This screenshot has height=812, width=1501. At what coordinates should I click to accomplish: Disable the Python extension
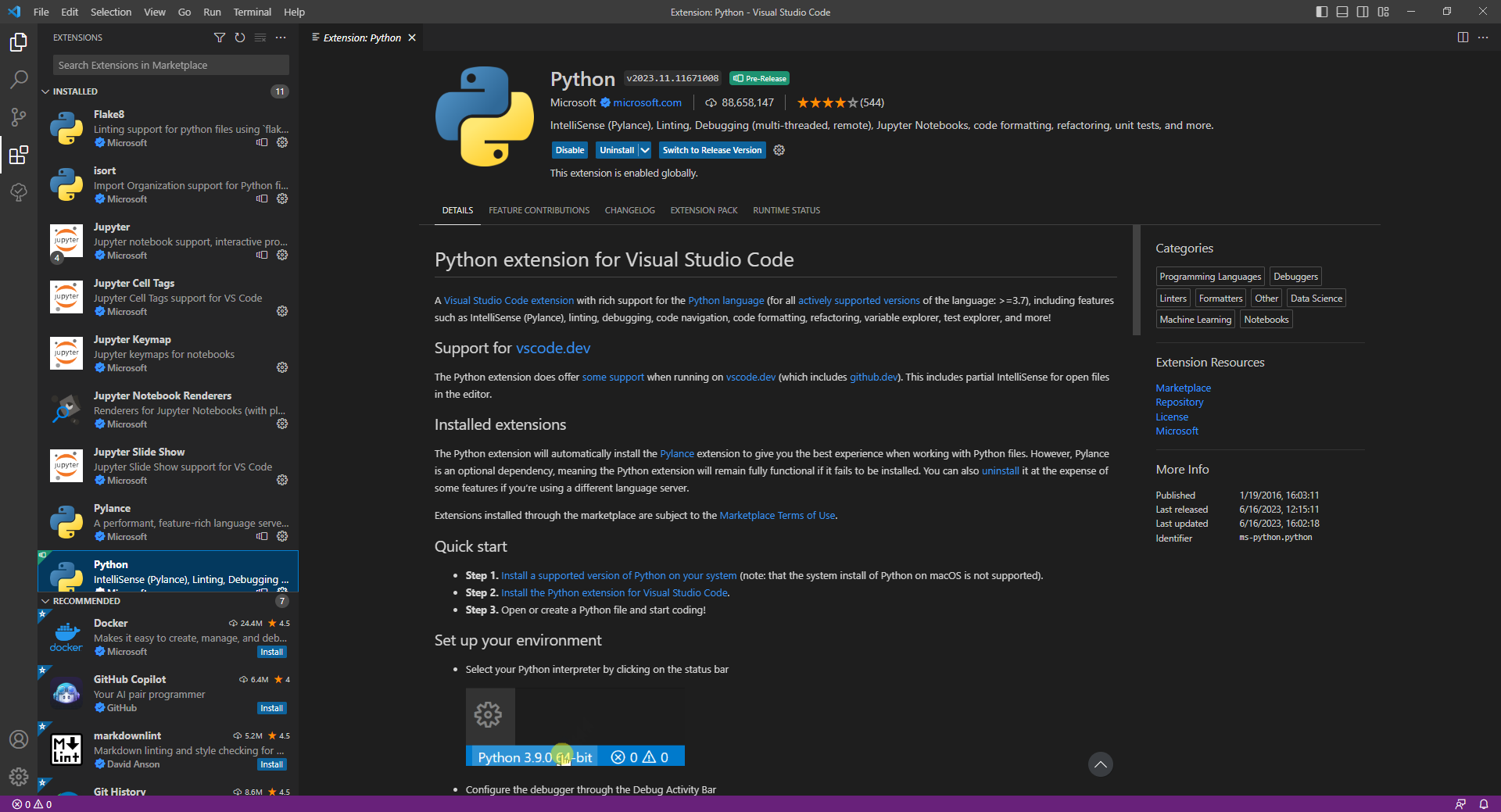[570, 150]
